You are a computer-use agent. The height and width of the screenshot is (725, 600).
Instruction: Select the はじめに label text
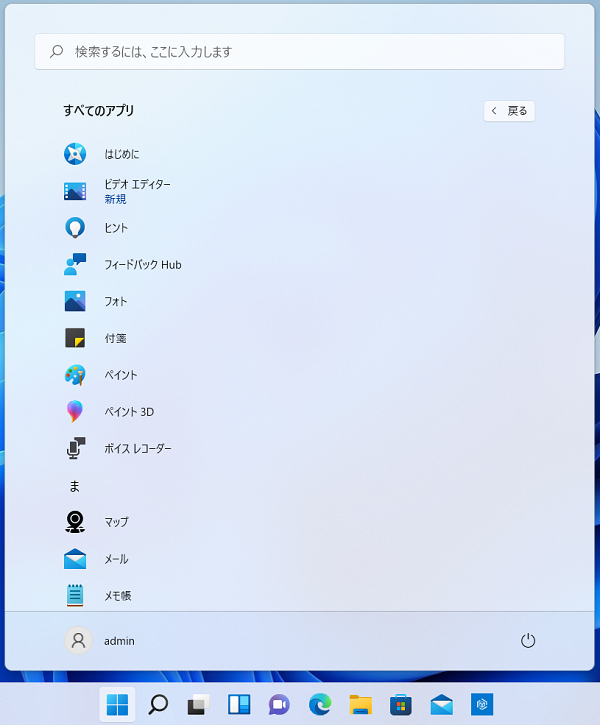(x=122, y=154)
